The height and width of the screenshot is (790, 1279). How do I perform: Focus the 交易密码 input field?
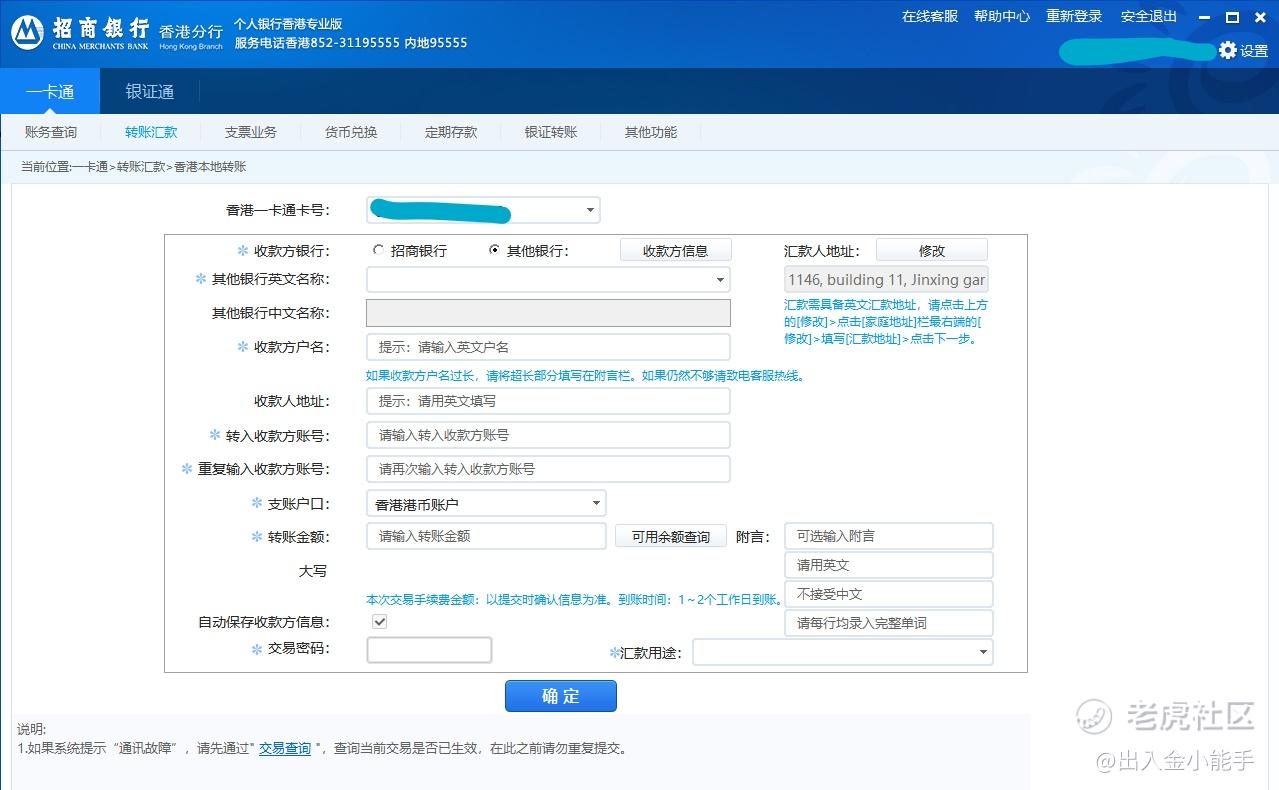tap(430, 650)
